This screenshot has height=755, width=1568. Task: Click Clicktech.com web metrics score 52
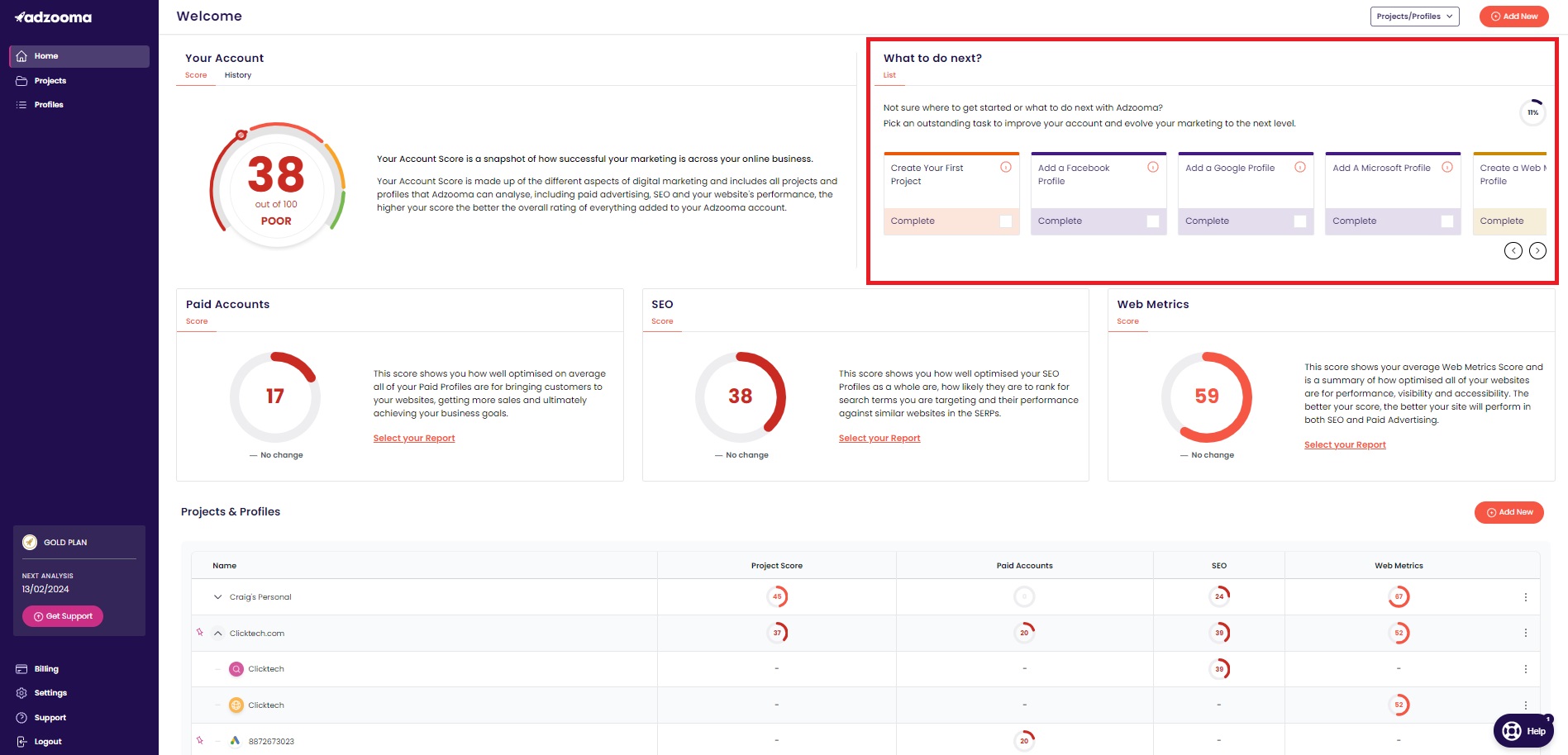1399,633
